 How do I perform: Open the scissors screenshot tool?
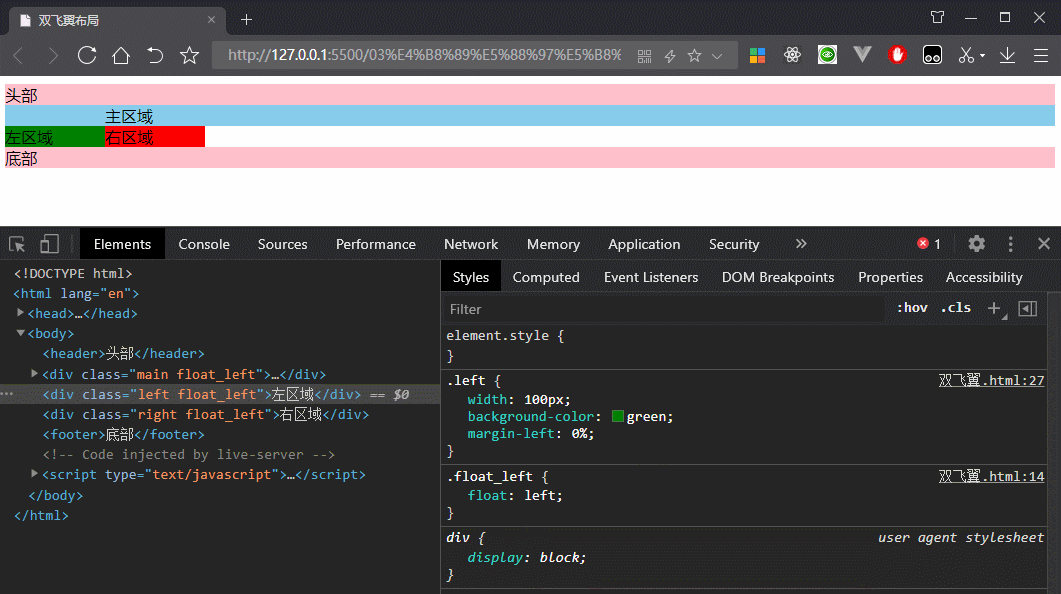(x=966, y=55)
